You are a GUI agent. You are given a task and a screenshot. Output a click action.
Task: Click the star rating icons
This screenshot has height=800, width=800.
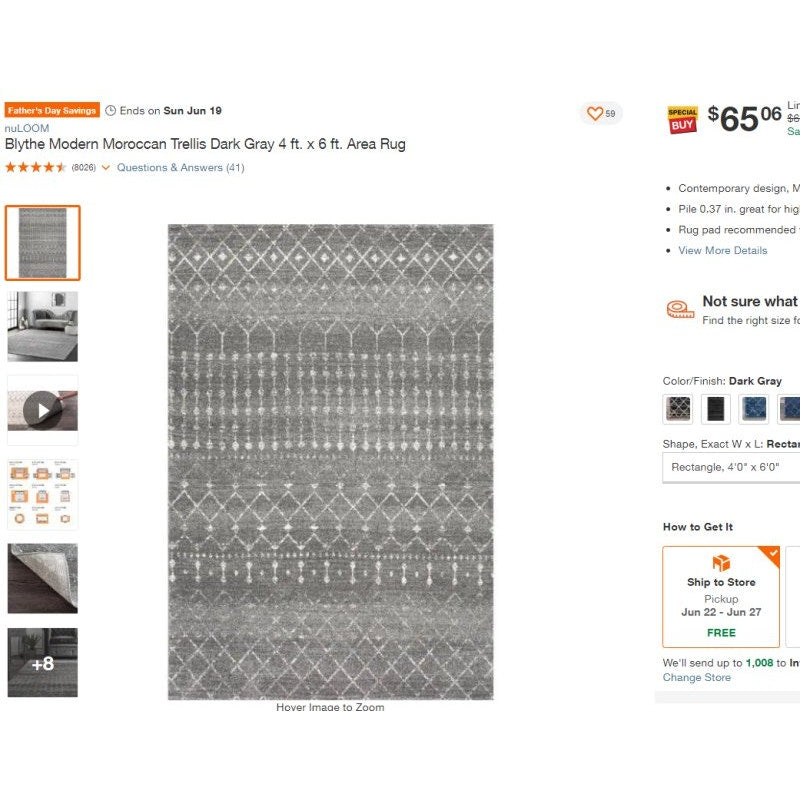coord(36,168)
